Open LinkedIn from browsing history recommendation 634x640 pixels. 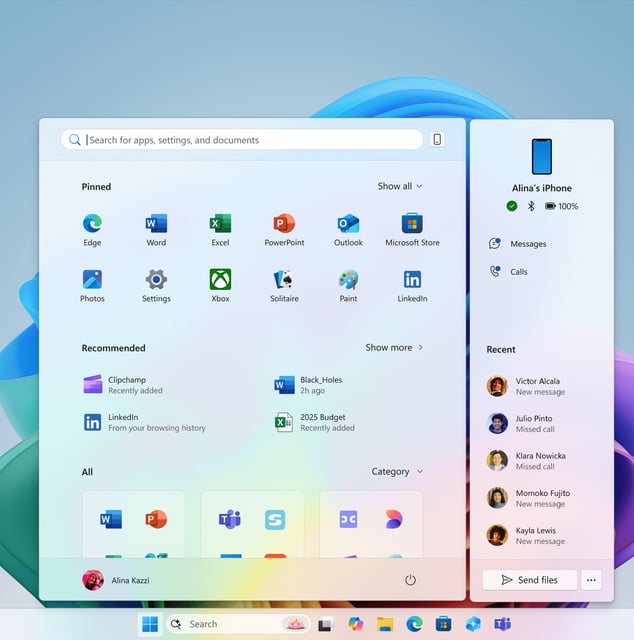tap(145, 422)
